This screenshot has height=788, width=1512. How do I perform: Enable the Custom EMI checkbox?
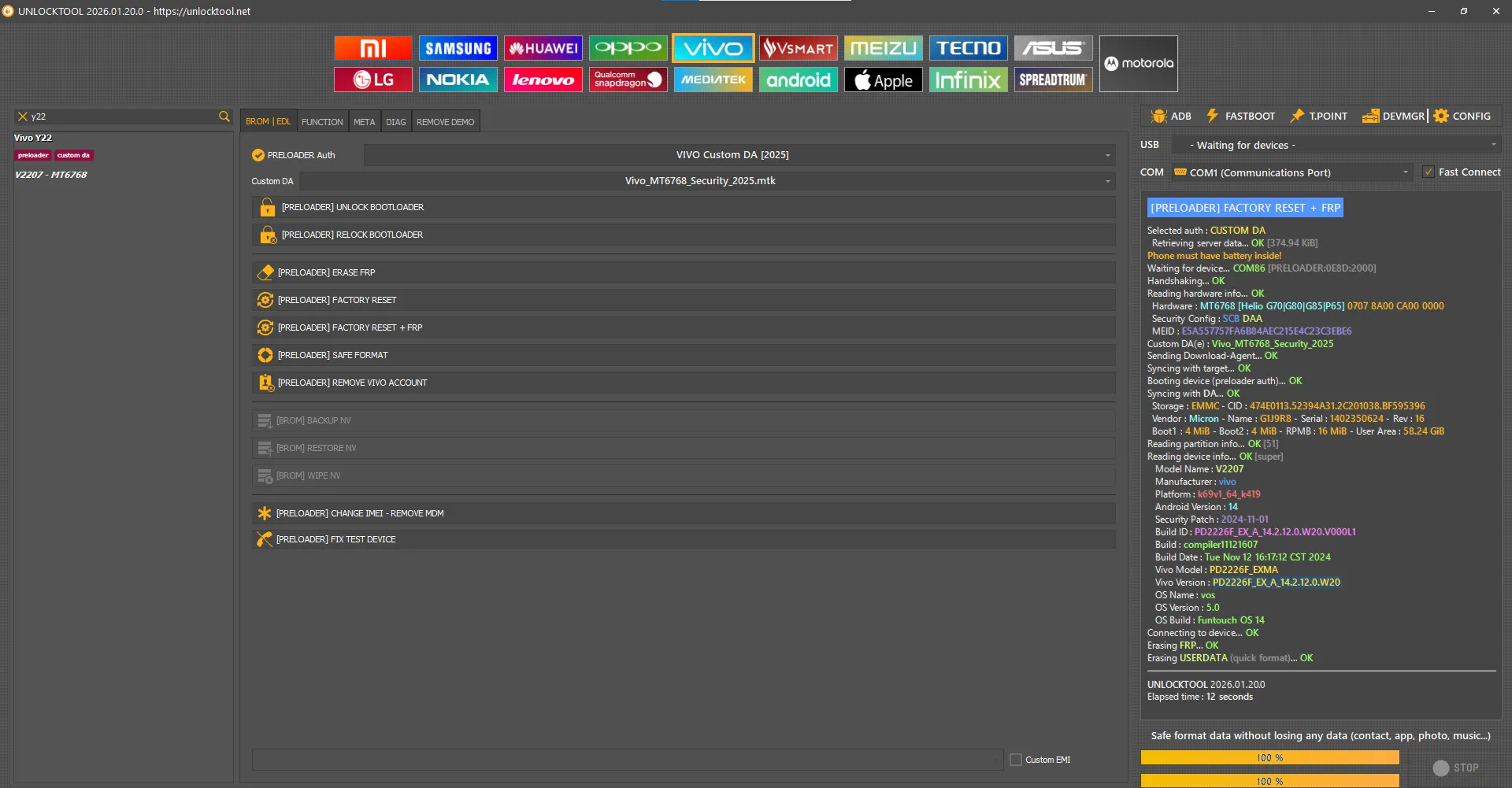coord(1016,760)
